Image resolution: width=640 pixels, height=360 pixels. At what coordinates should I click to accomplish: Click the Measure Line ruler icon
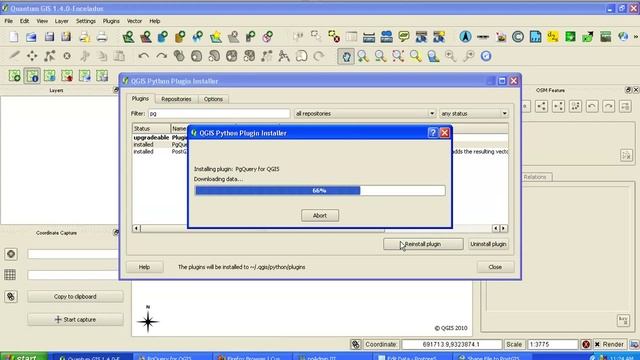369,37
